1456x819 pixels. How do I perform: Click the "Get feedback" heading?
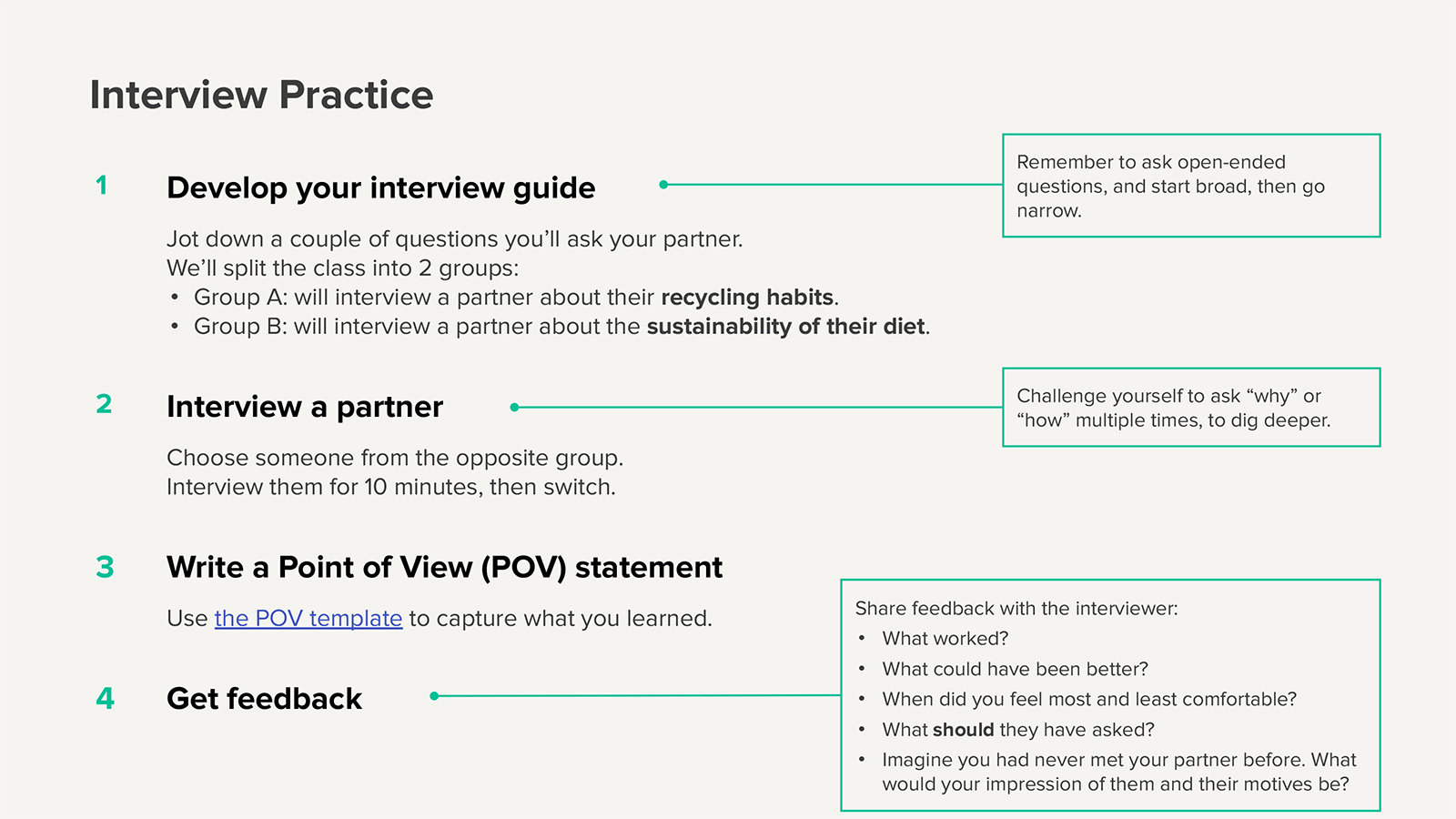(x=264, y=699)
